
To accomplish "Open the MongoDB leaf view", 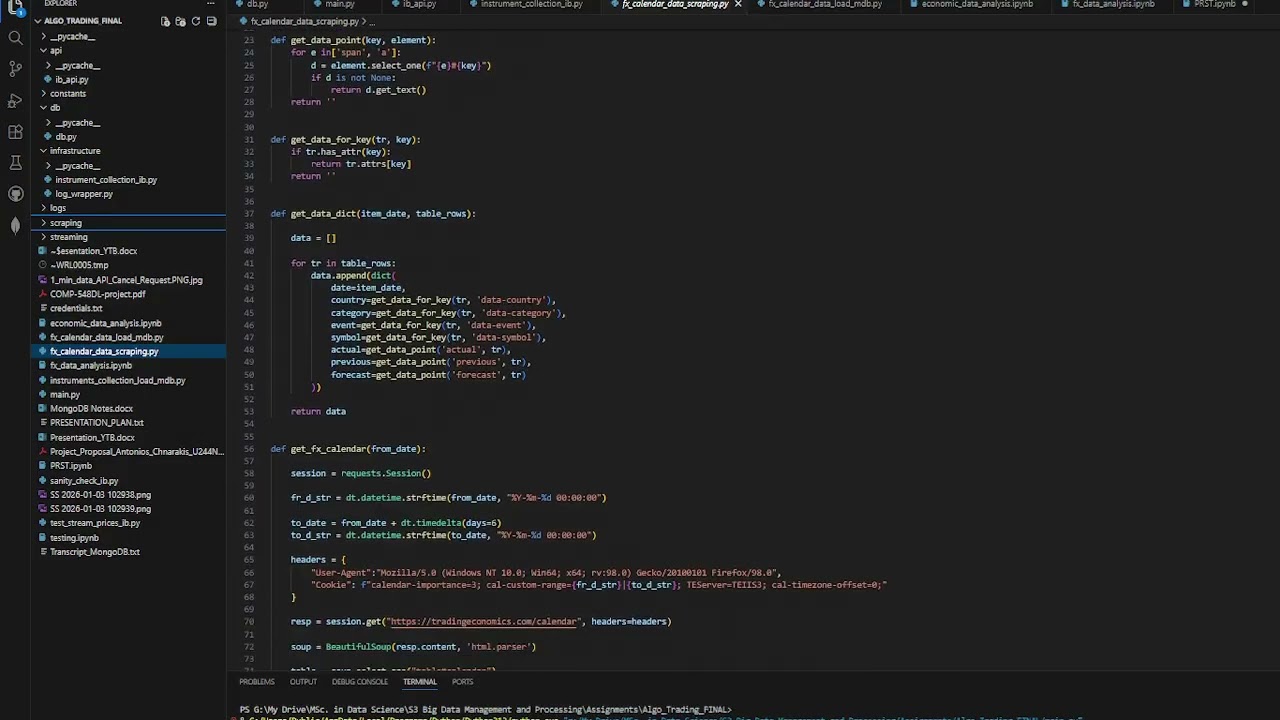I will (15, 225).
